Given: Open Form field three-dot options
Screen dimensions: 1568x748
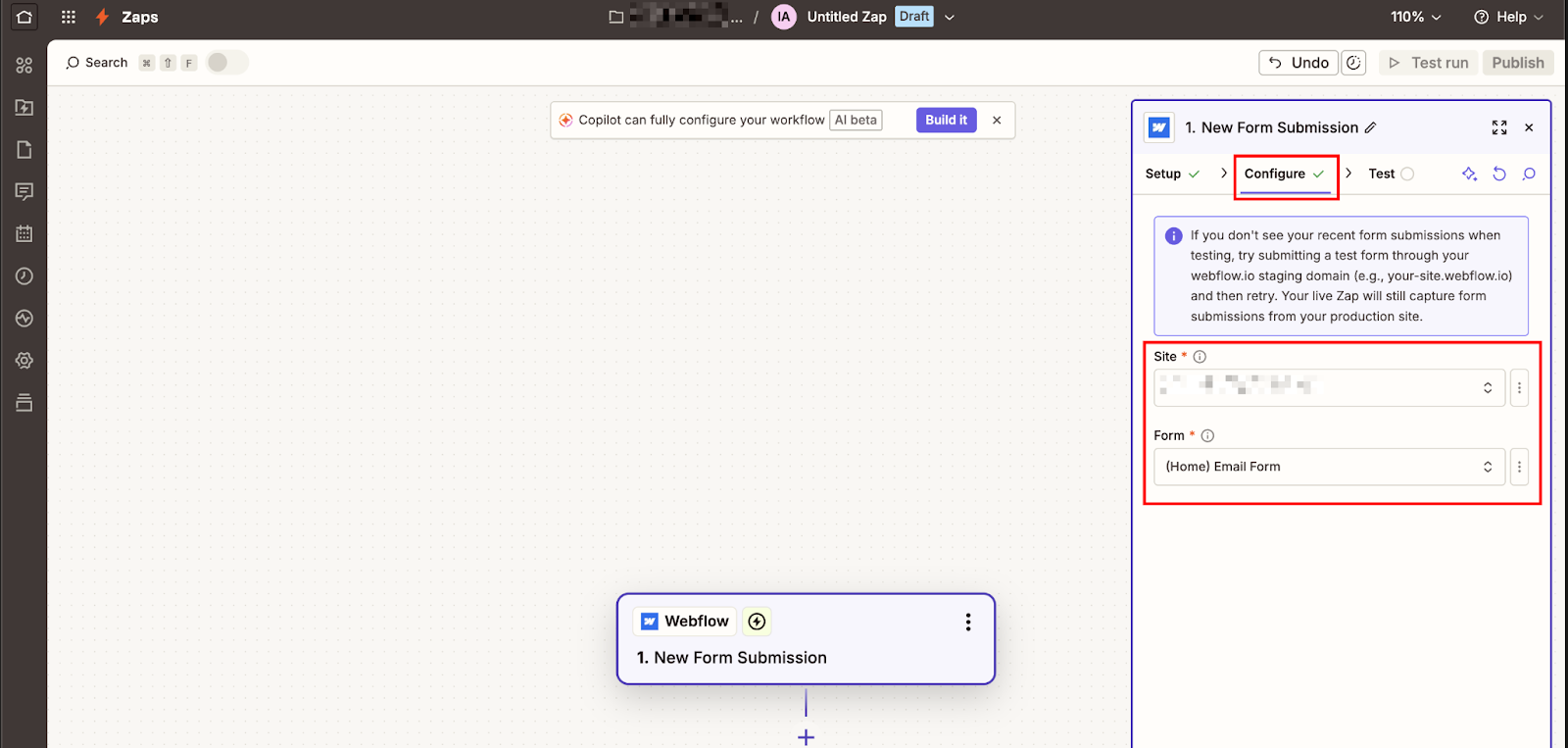Looking at the screenshot, I should point(1520,467).
